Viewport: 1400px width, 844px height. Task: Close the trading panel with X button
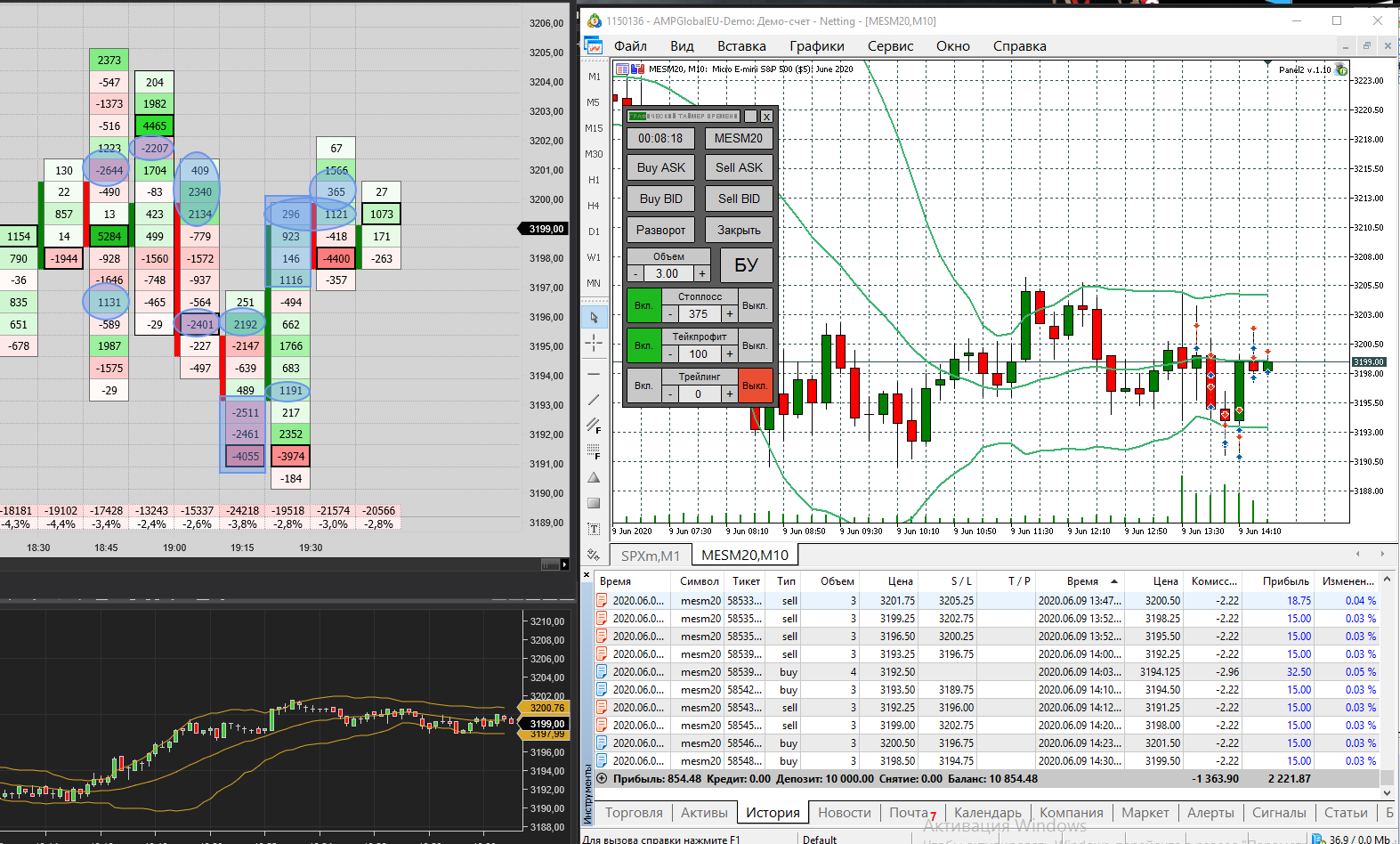pyautogui.click(x=766, y=116)
